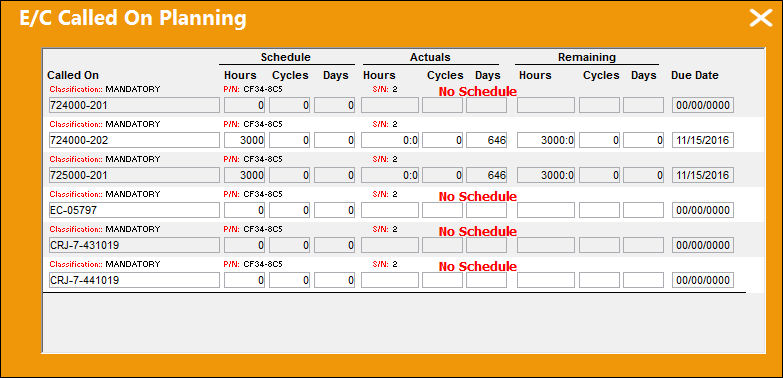783x378 pixels.
Task: Click Remaining Hours 3000:0 for 724000-202
Action: (x=546, y=140)
